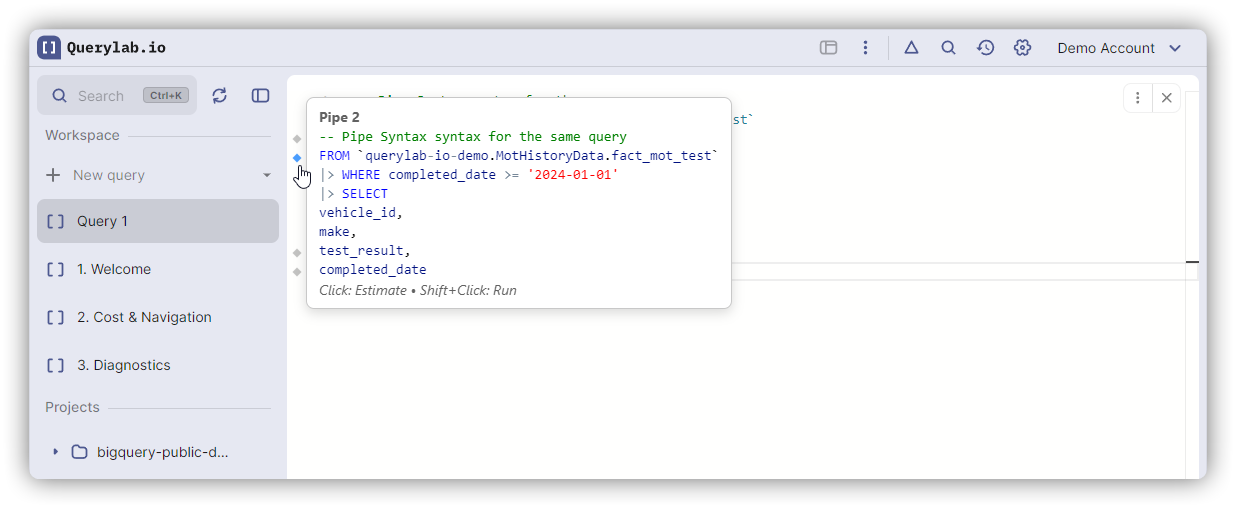Open the header three-dot overflow menu
The height and width of the screenshot is (508, 1236).
tap(865, 48)
